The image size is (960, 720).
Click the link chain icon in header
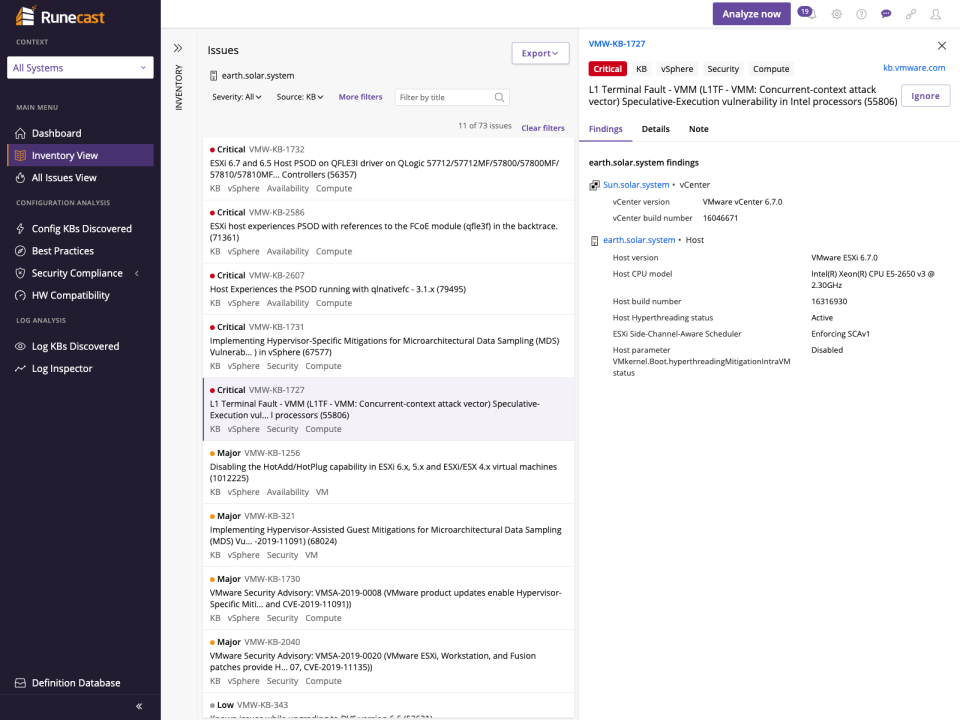[911, 14]
